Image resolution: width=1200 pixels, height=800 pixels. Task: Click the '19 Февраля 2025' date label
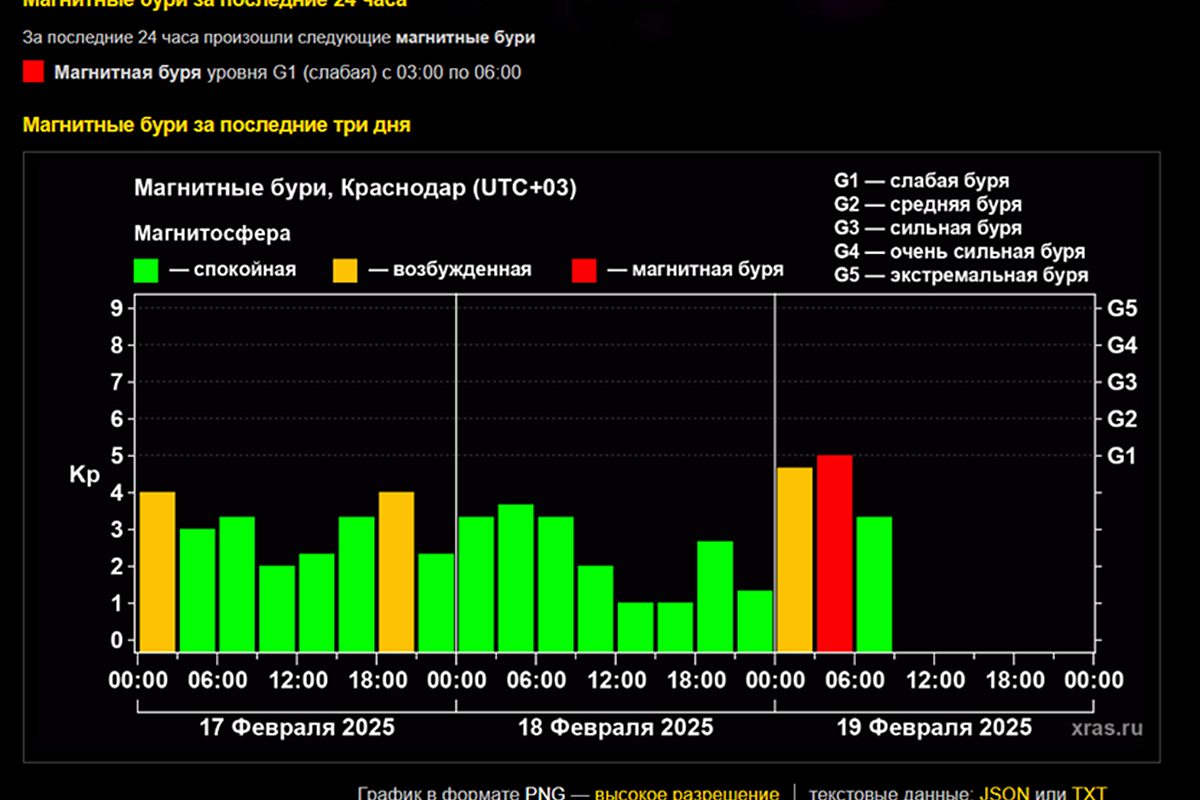point(934,726)
